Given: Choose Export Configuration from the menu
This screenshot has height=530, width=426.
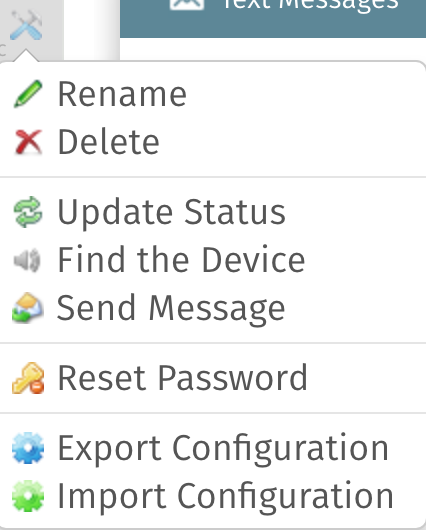Looking at the screenshot, I should point(213,448).
